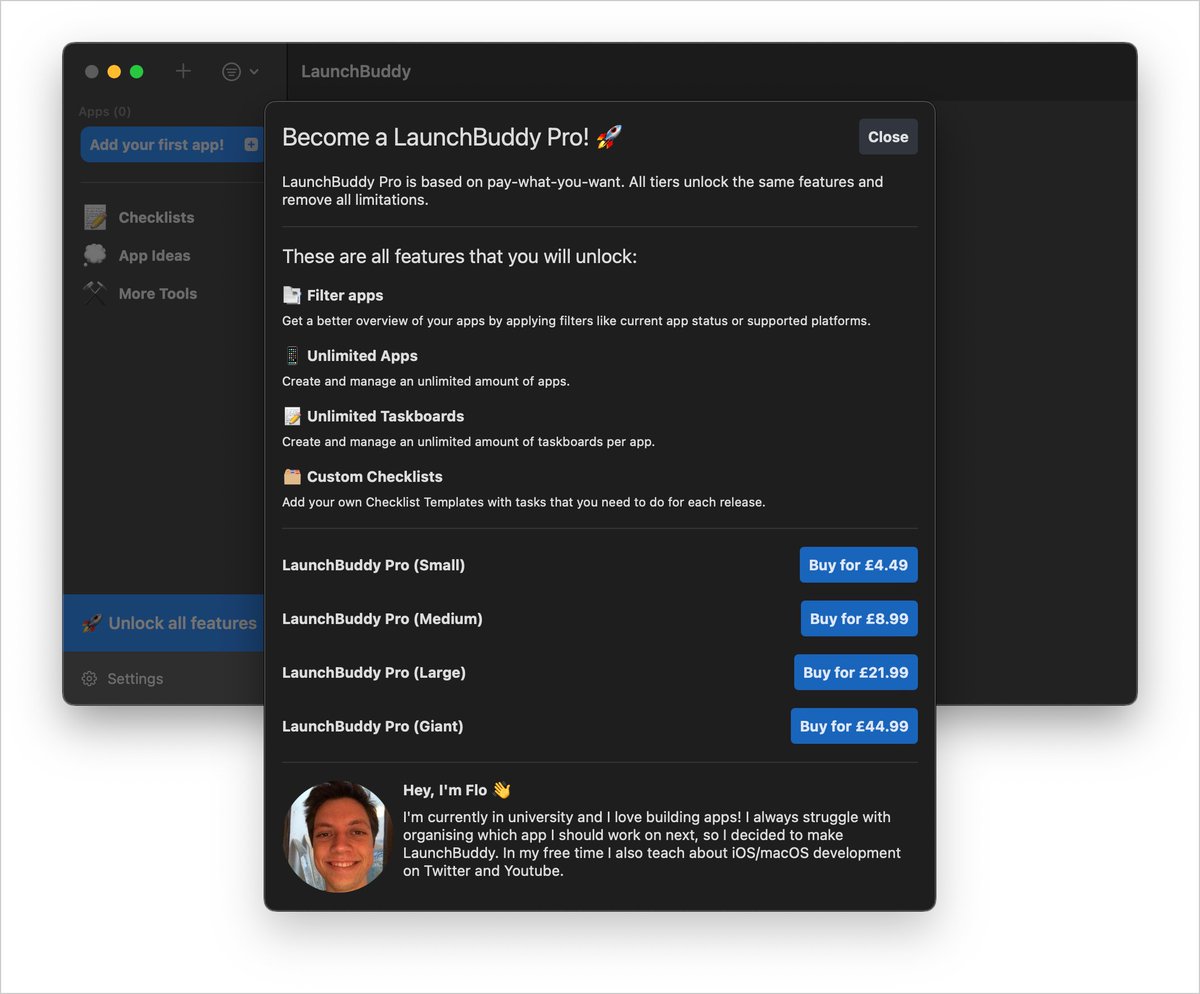Click the Unlimited Taskboards memo icon
The height and width of the screenshot is (994, 1200).
292,416
